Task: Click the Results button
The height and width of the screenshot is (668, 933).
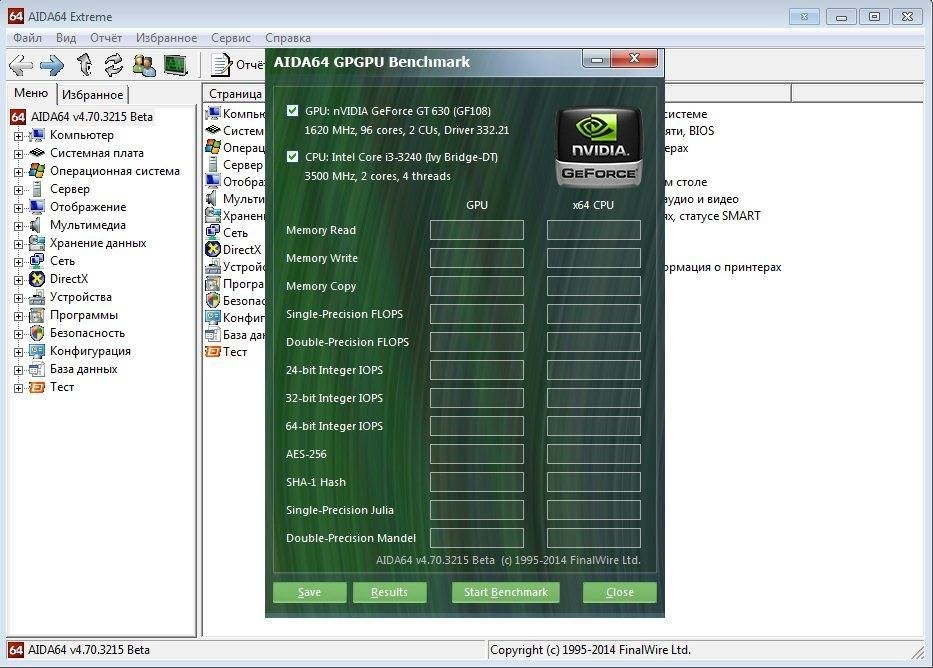Action: [x=389, y=592]
